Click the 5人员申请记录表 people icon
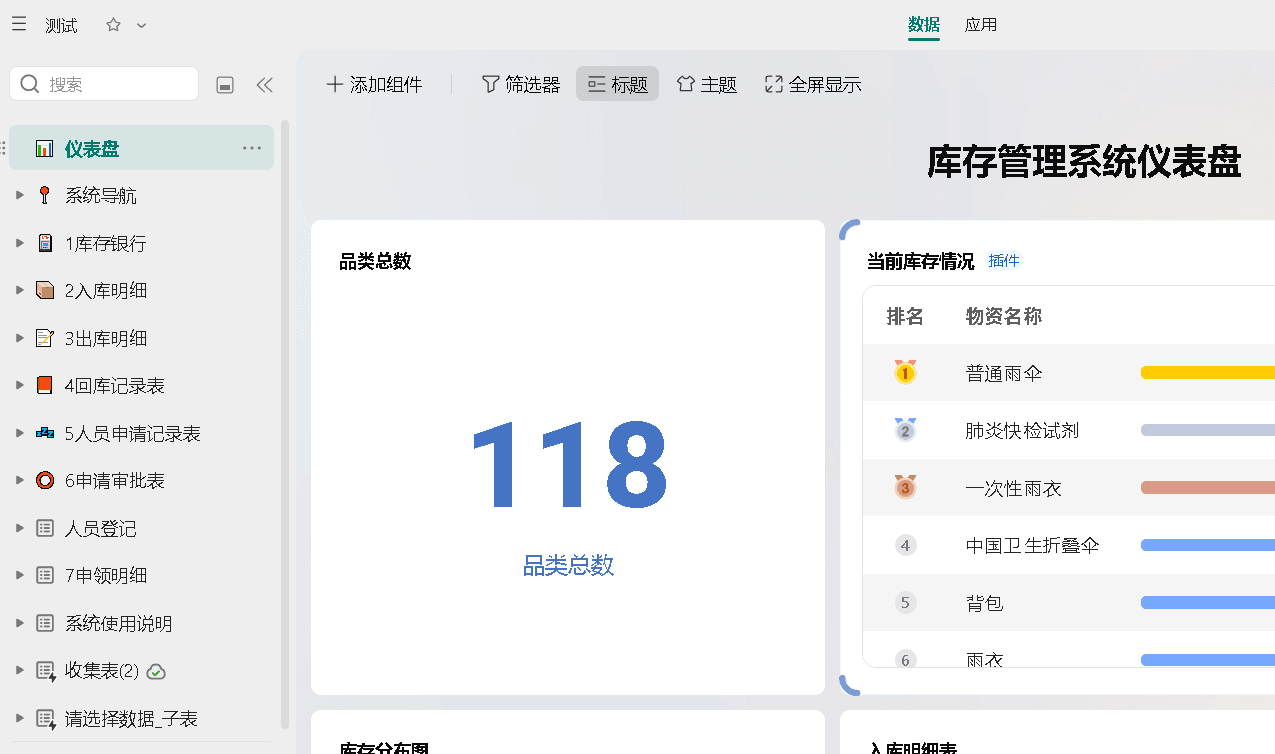The image size is (1275, 754). point(45,433)
